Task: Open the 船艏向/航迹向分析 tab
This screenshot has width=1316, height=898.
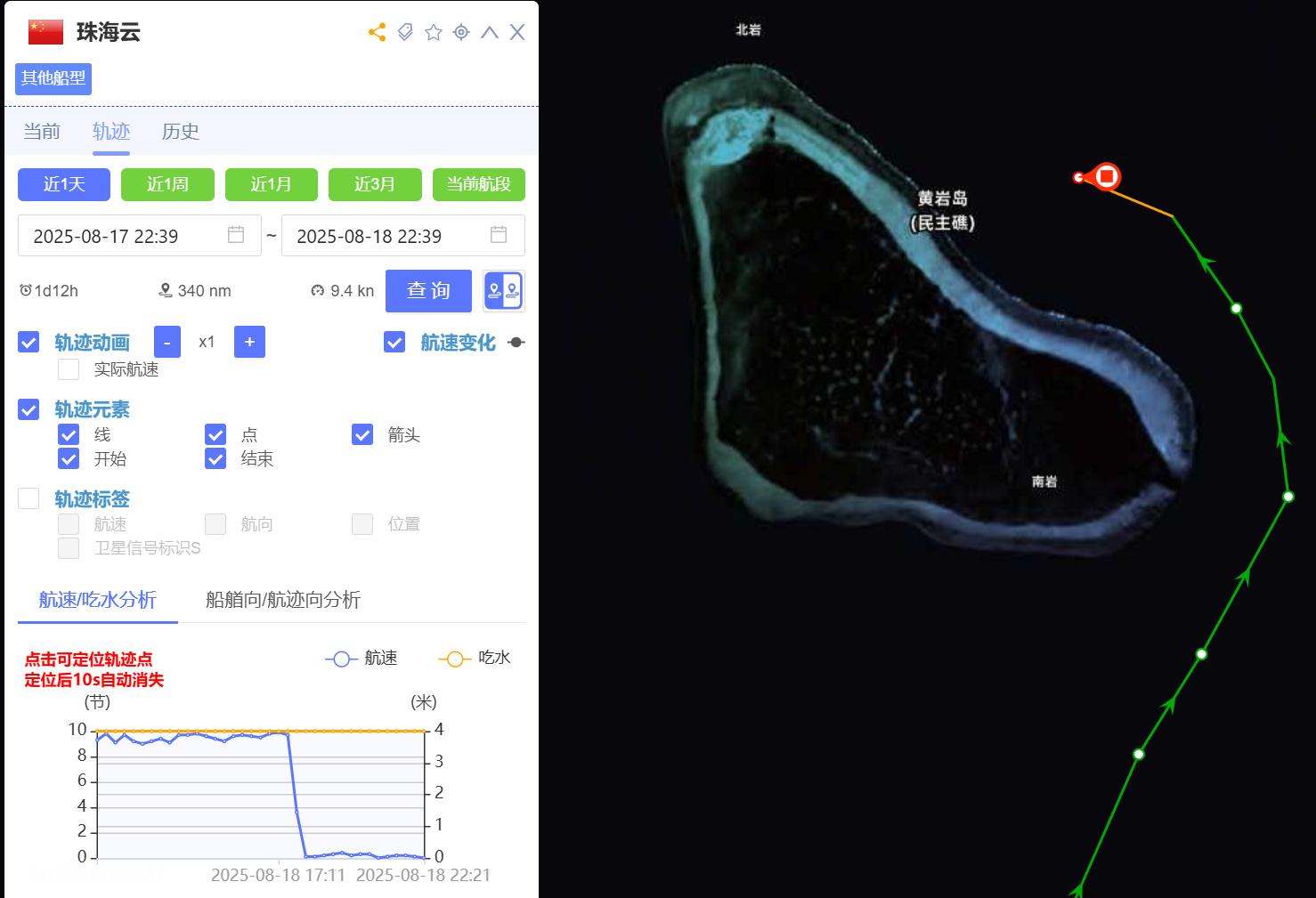Action: [283, 600]
